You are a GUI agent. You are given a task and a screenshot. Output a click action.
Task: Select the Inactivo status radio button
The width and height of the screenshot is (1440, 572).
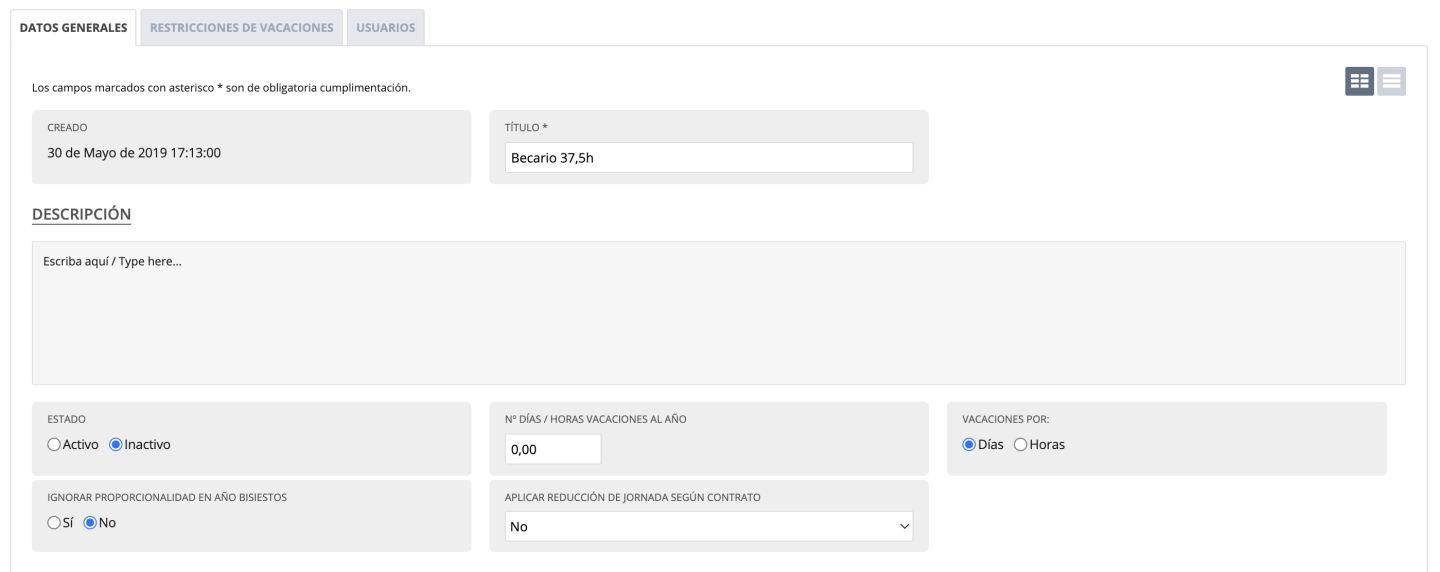(x=115, y=445)
